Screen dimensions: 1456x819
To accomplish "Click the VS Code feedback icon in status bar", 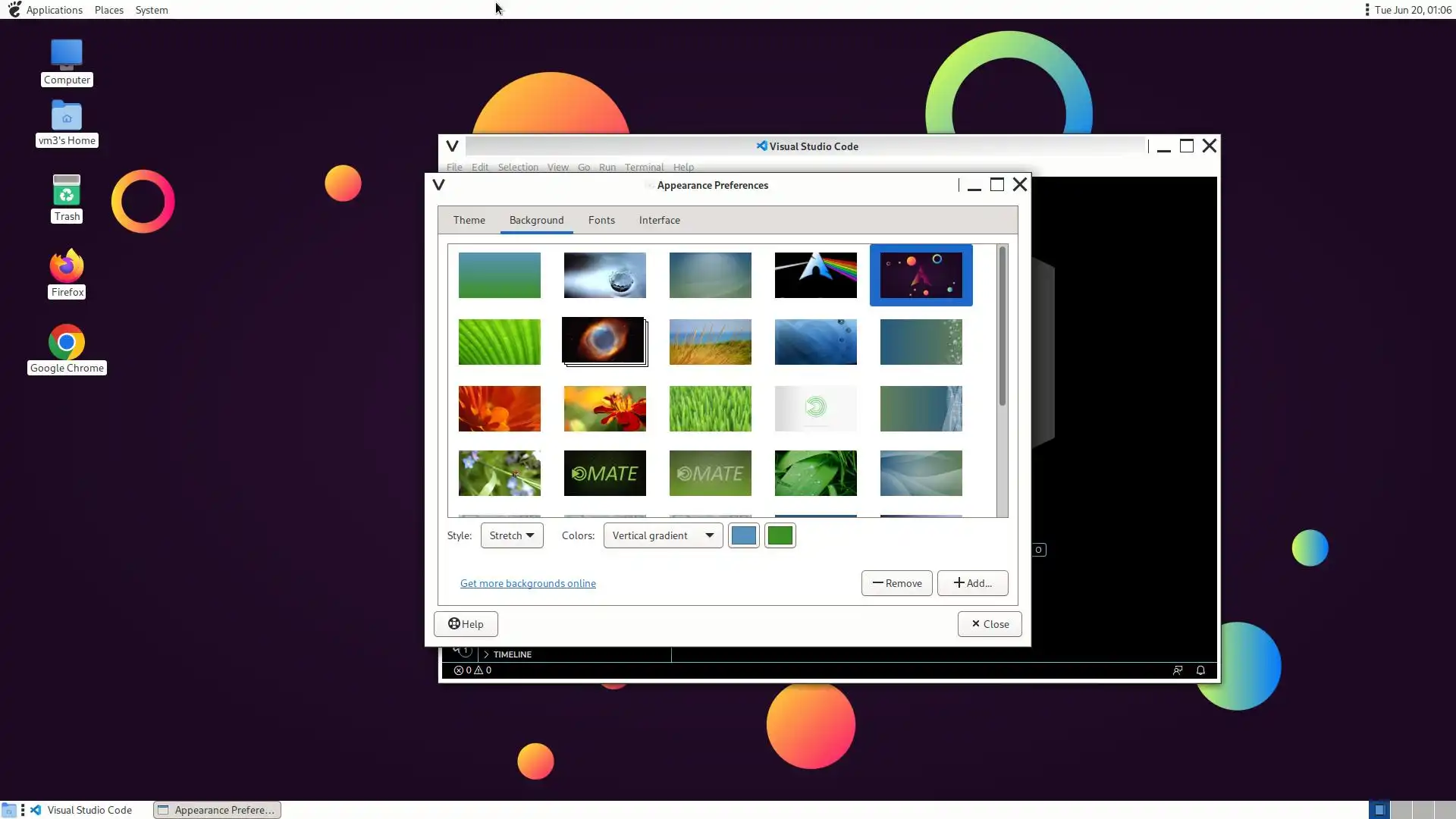I will coord(1178,670).
